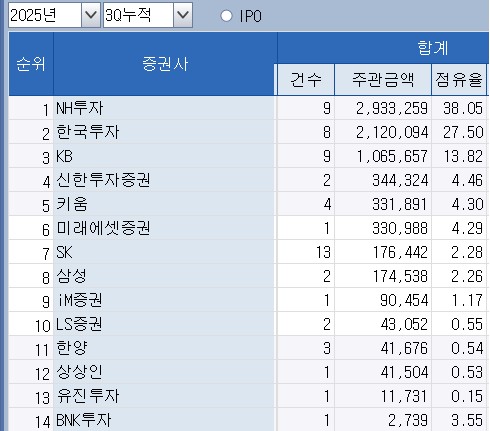490x431 pixels.
Task: Click the 한양 deal count 3 cell
Action: click(306, 348)
